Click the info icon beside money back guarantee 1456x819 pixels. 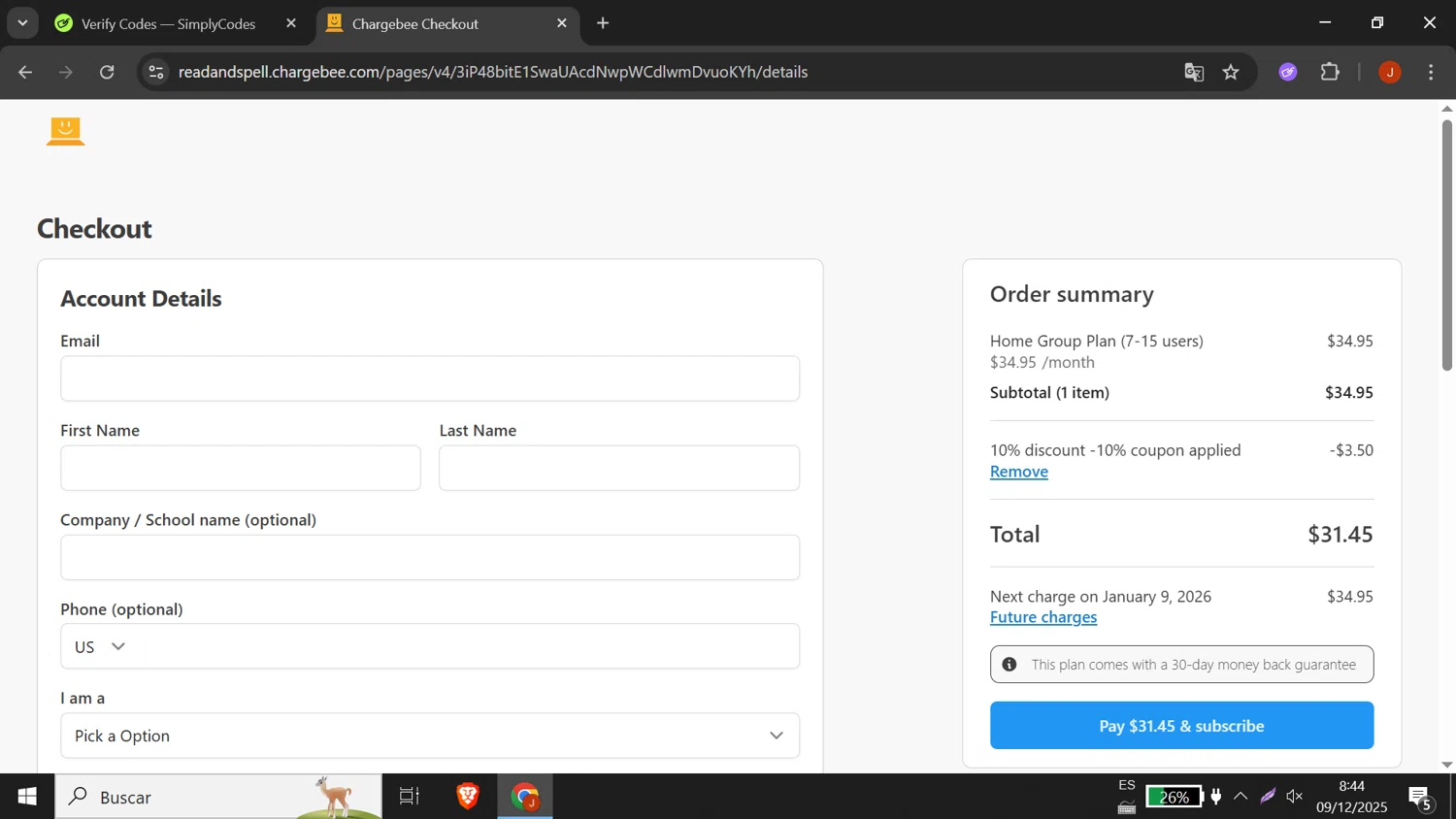(x=1009, y=665)
